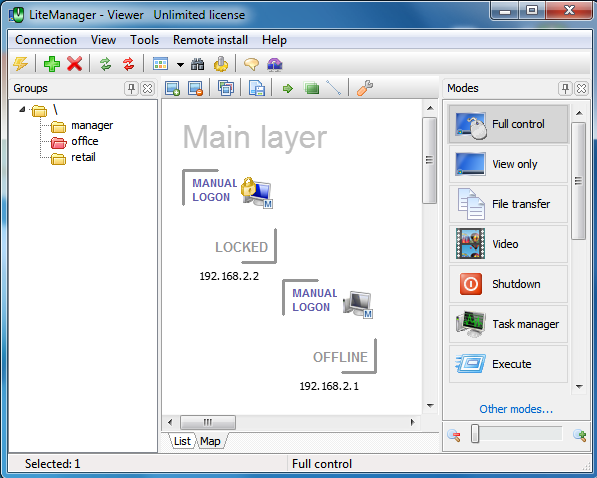Add a new connection with green plus
Image resolution: width=597 pixels, height=478 pixels.
click(x=52, y=64)
